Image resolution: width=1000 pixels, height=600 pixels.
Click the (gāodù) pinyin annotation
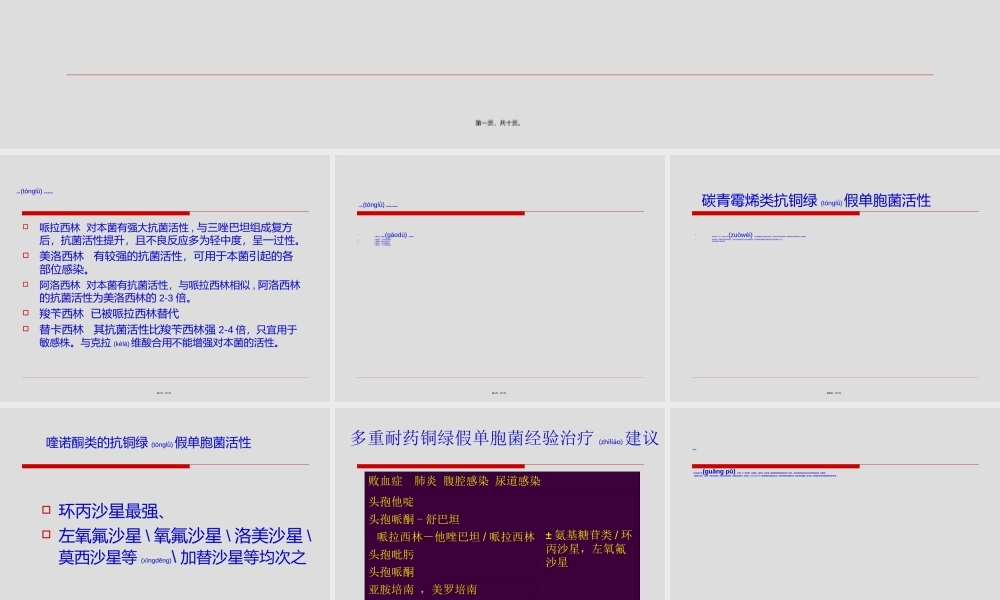[395, 235]
